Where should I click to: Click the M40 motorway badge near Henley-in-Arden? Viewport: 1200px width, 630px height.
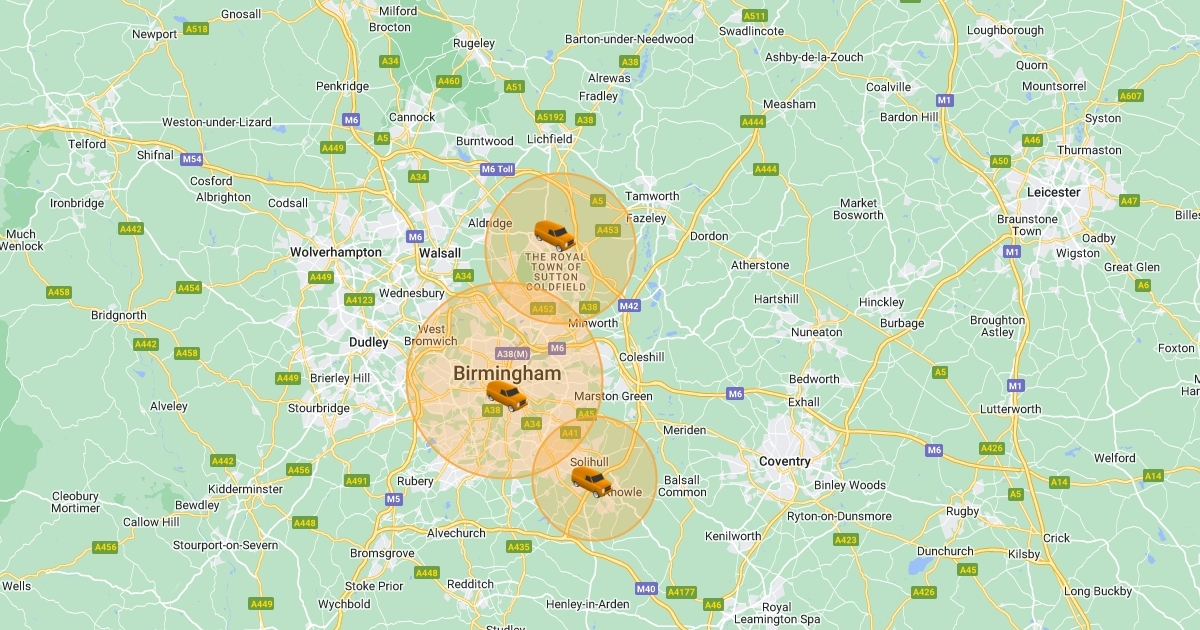point(646,589)
